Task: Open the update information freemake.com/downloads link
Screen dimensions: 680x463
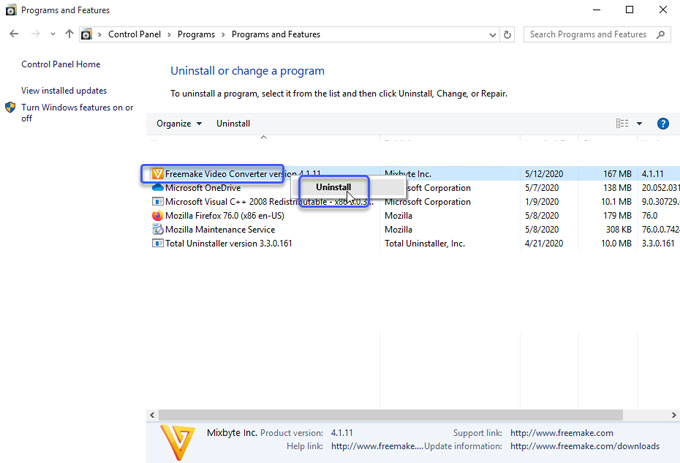Action: tap(585, 446)
